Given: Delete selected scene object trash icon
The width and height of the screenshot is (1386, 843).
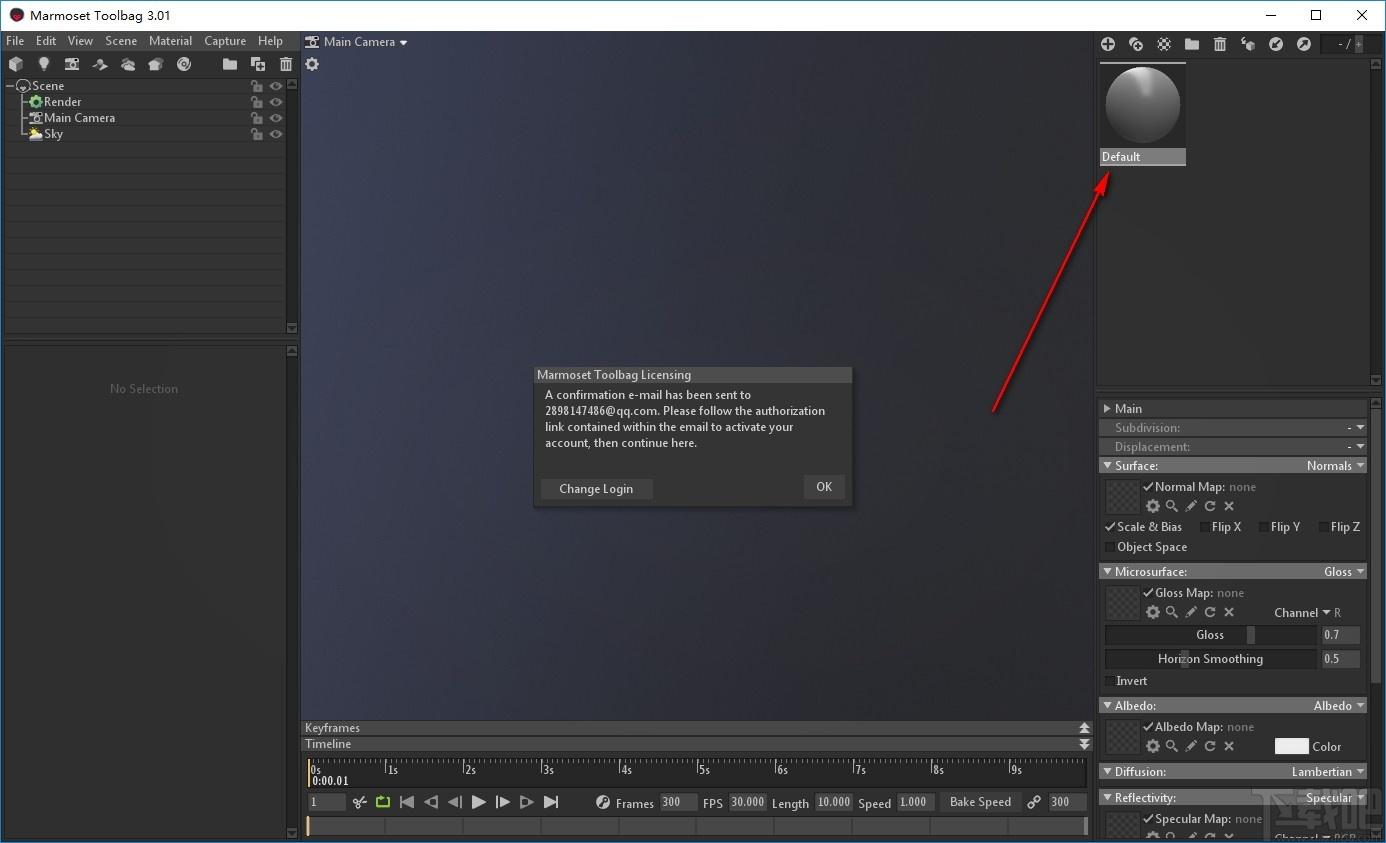Looking at the screenshot, I should (286, 64).
